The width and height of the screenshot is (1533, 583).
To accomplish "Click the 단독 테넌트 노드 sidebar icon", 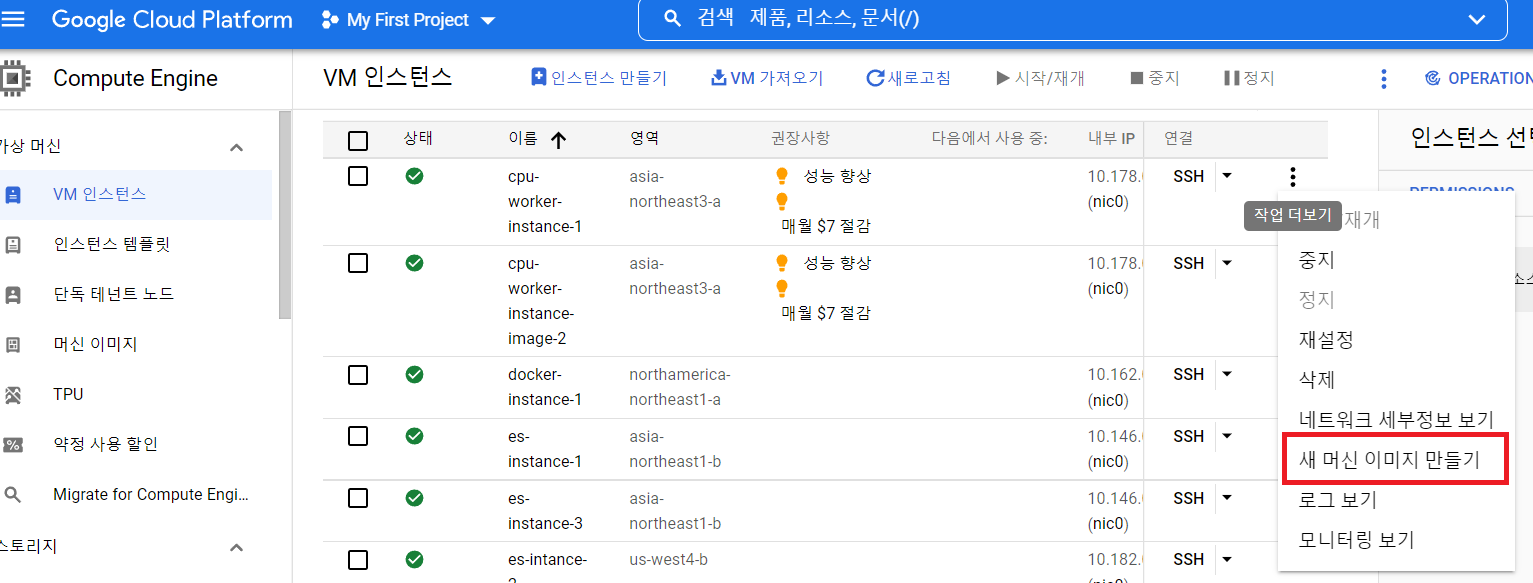I will [13, 294].
